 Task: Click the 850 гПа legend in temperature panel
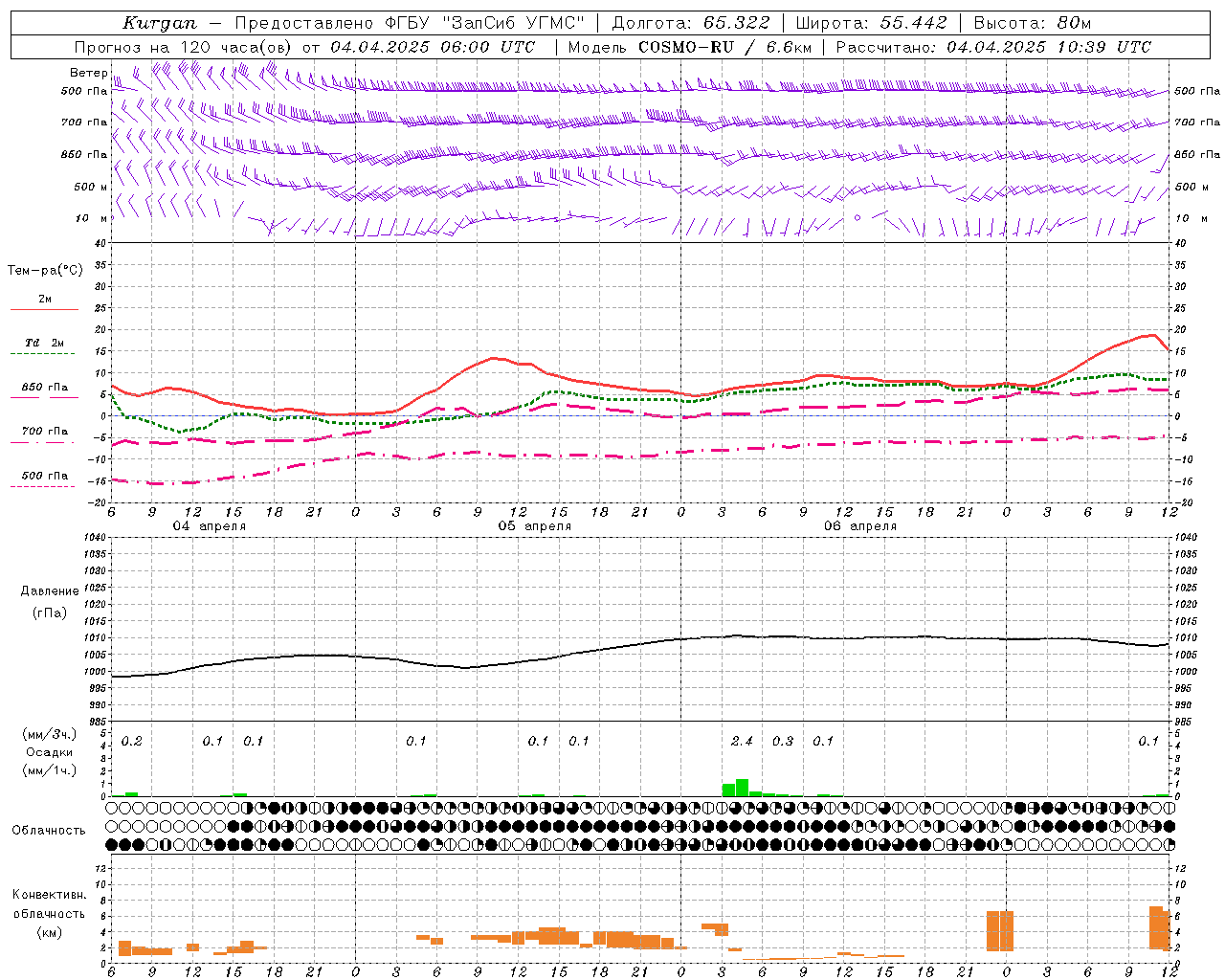point(44,388)
